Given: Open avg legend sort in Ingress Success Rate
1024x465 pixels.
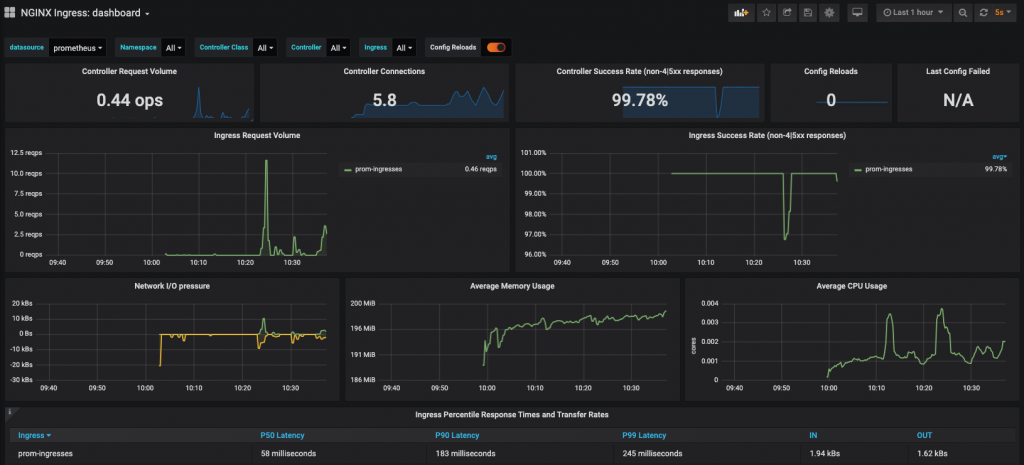Looking at the screenshot, I should pyautogui.click(x=999, y=156).
